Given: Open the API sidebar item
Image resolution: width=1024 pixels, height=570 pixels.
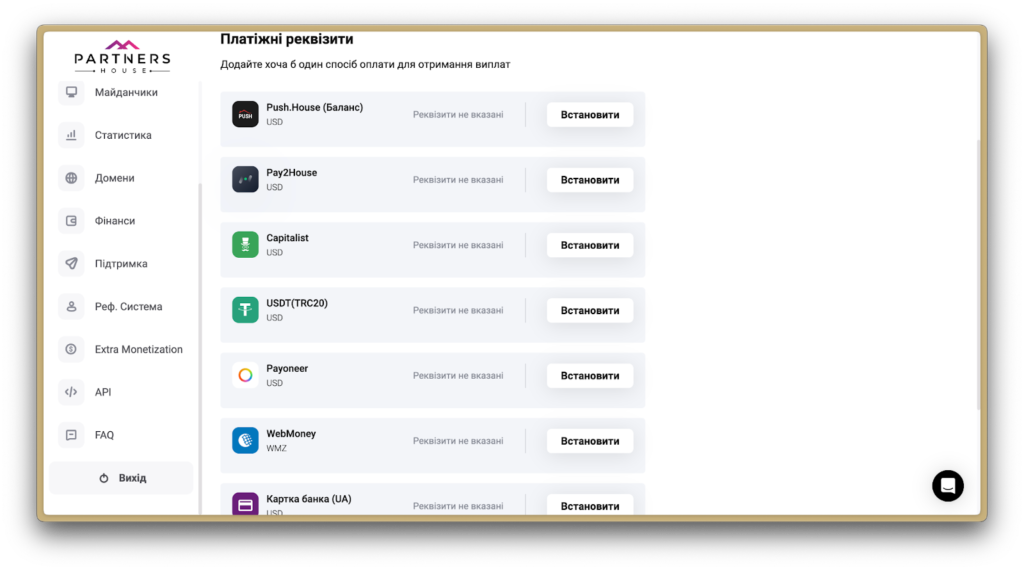Looking at the screenshot, I should pos(103,392).
